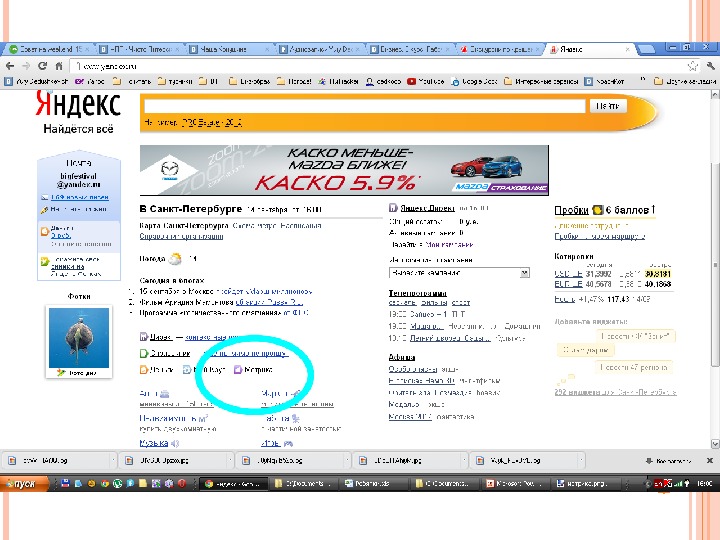Open a new tab with the new-tab button

pyautogui.click(x=647, y=49)
